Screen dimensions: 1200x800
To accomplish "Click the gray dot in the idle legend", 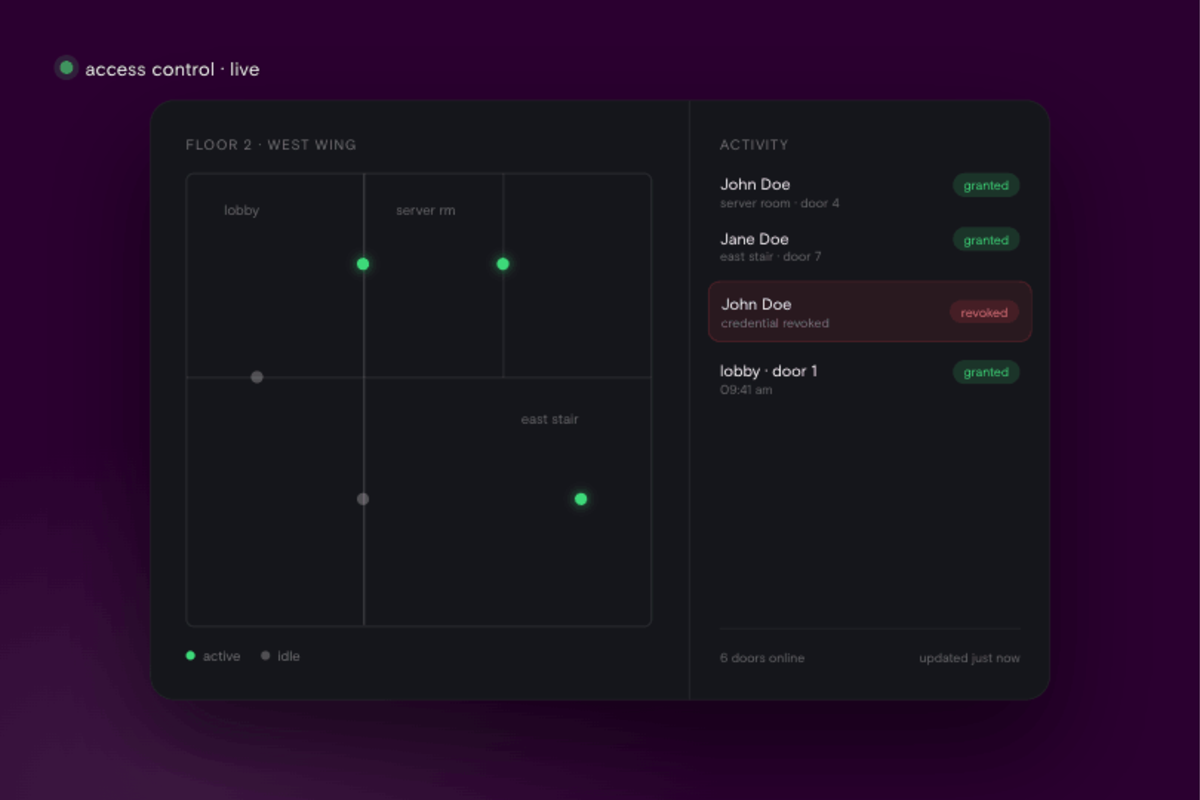I will point(265,656).
